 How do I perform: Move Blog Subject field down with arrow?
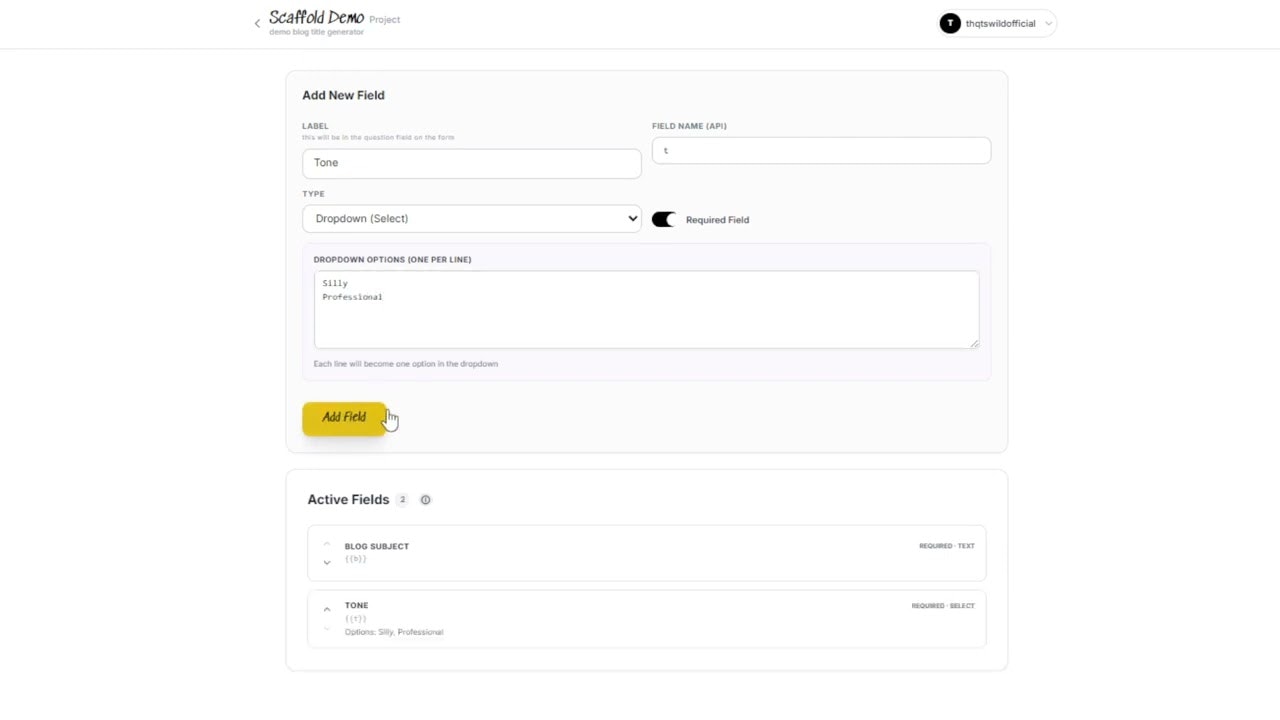327,563
